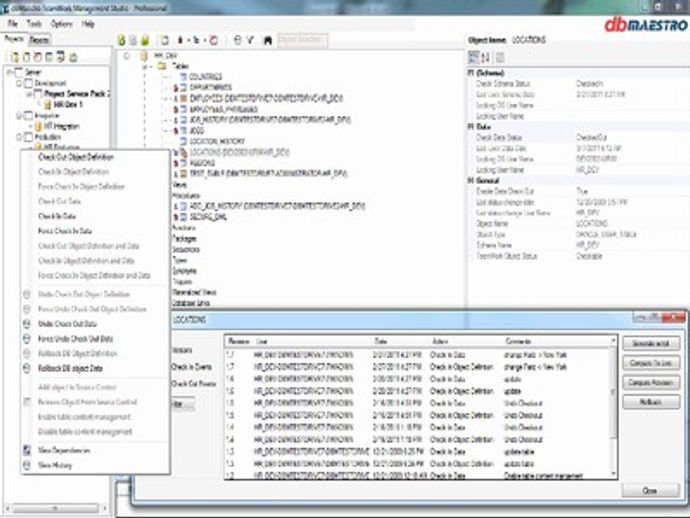Switch property grid to categorized view
Image resolution: width=690 pixels, height=518 pixels.
(473, 57)
